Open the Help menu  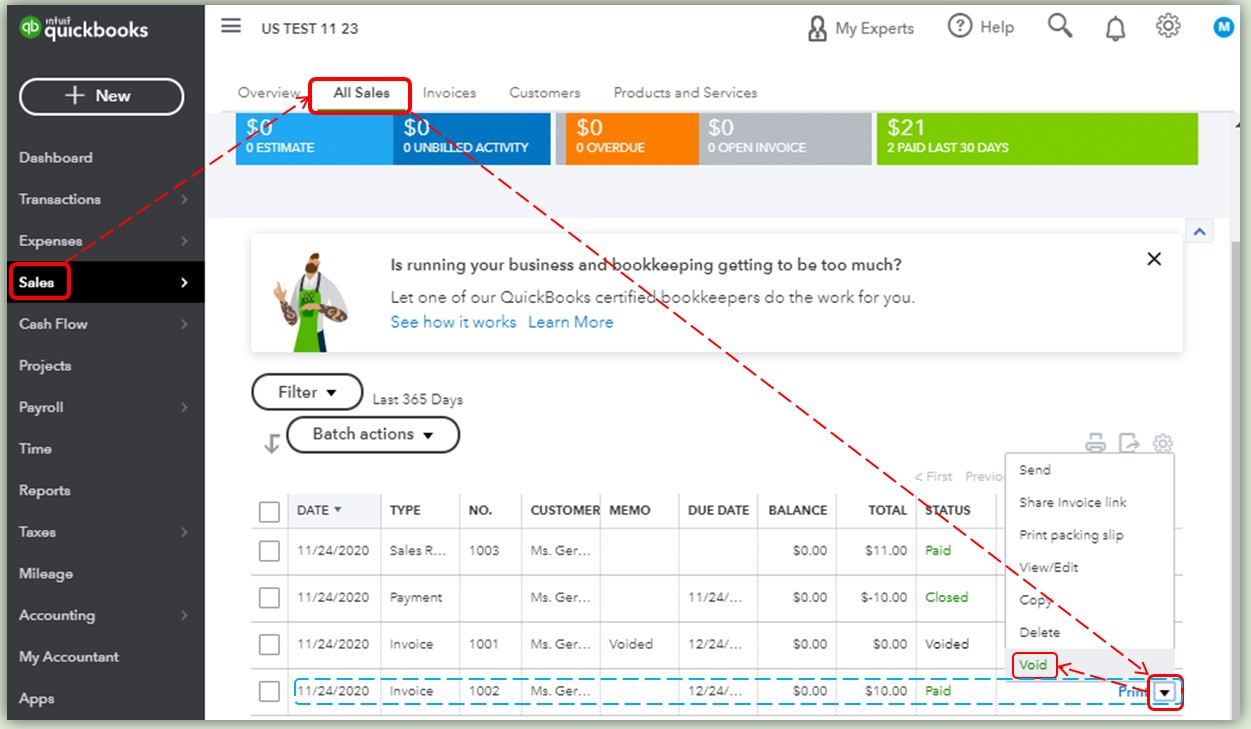pyautogui.click(x=981, y=27)
